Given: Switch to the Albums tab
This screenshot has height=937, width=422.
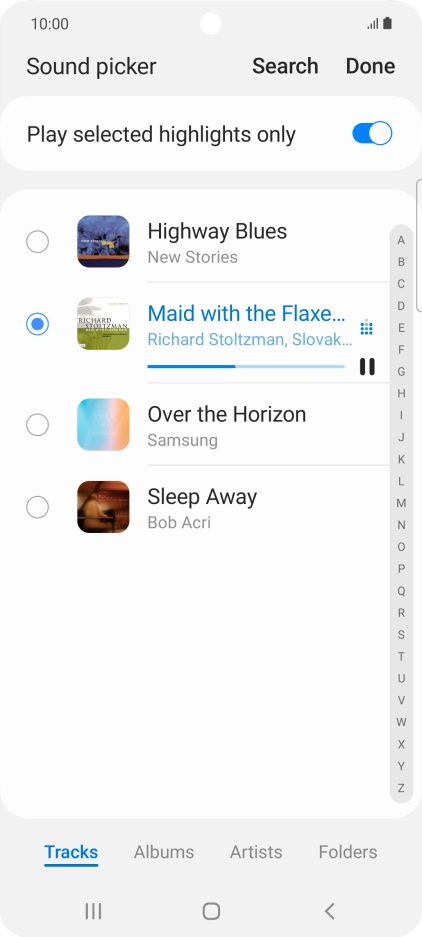Looking at the screenshot, I should click(164, 852).
